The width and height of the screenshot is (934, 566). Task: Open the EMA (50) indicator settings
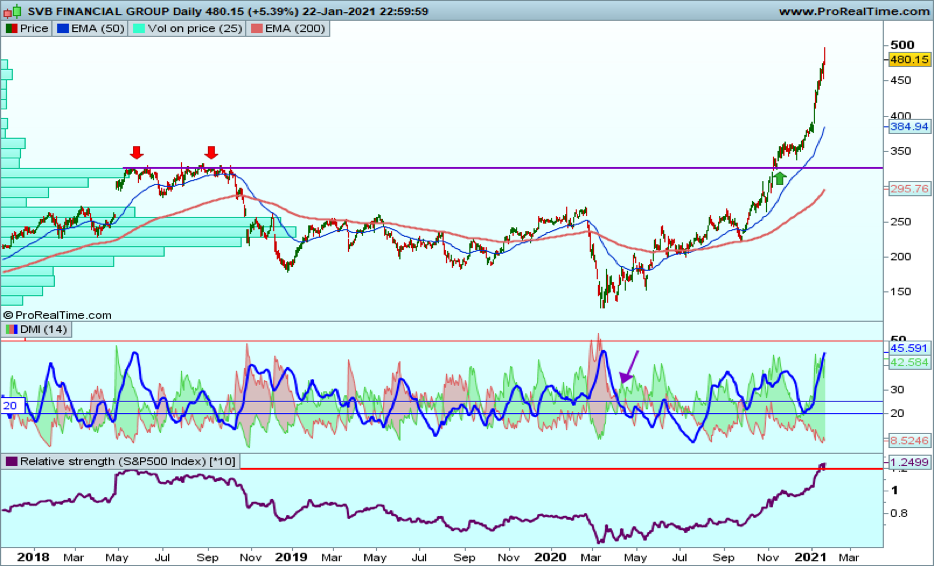pos(90,29)
